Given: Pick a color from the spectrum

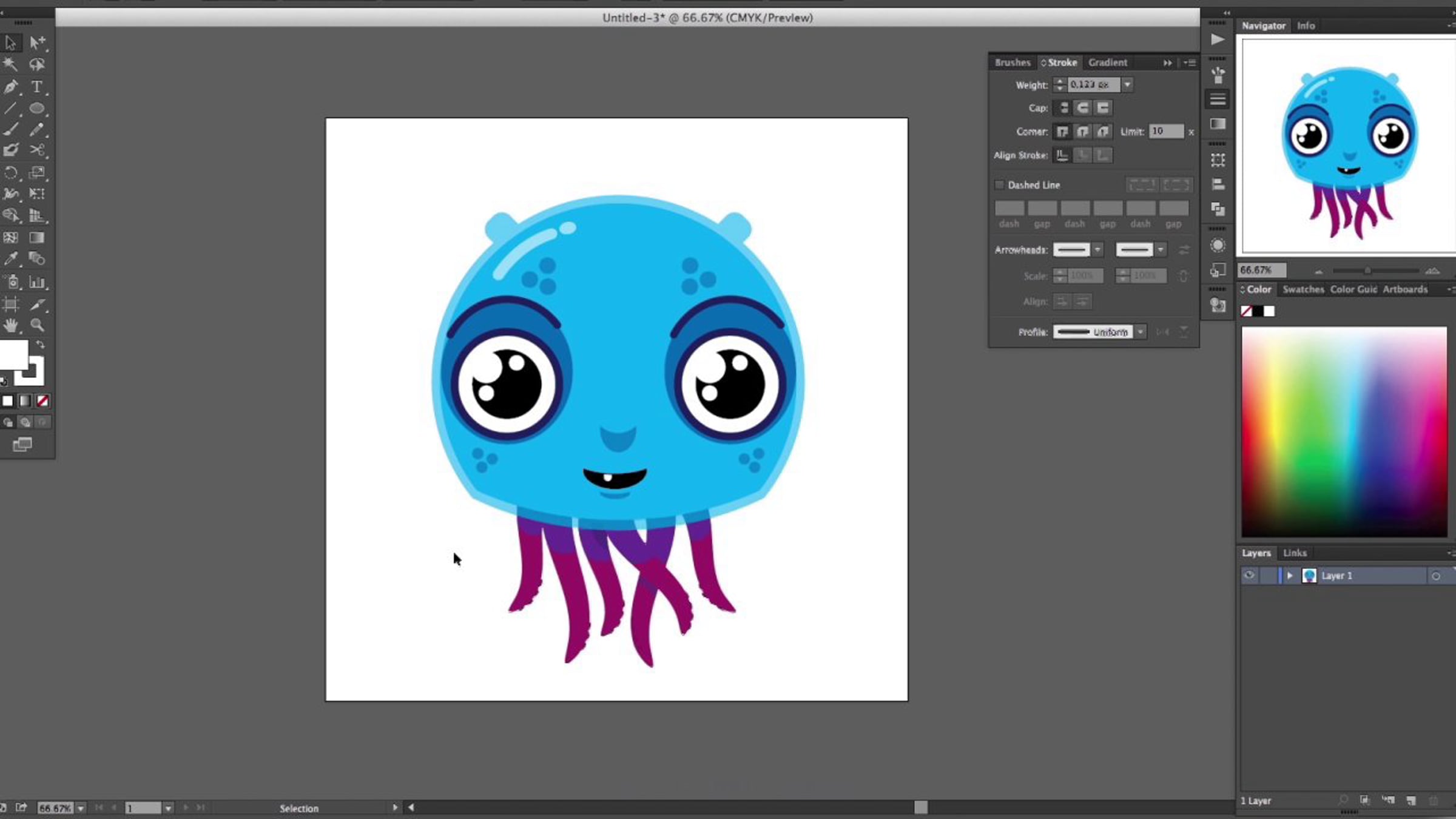Looking at the screenshot, I should pos(1344,432).
